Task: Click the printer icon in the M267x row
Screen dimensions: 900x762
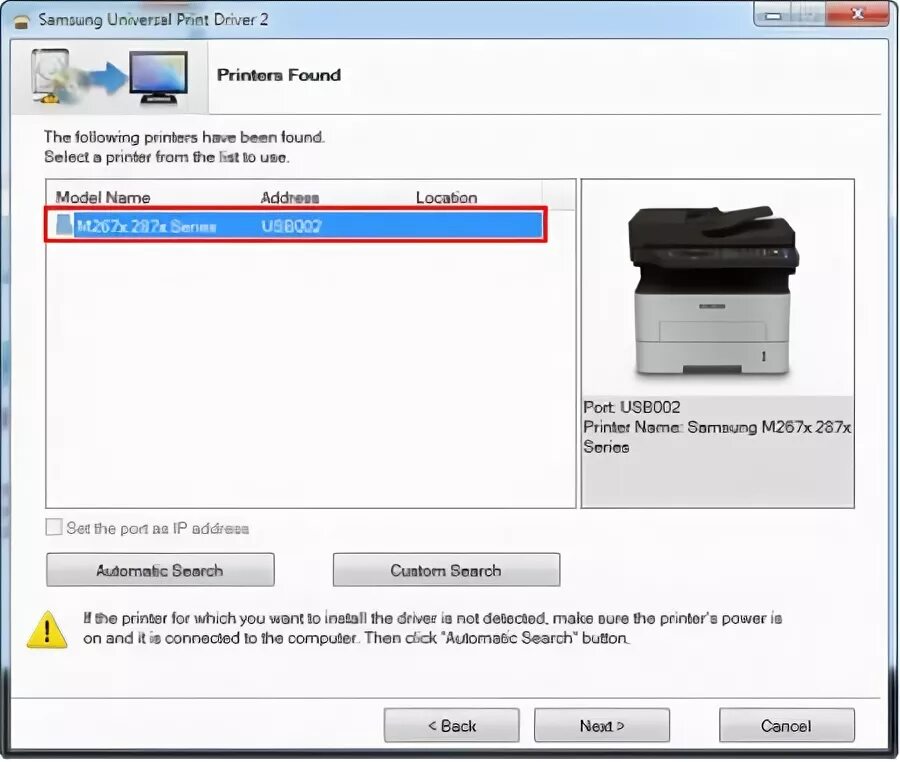Action: [x=64, y=225]
